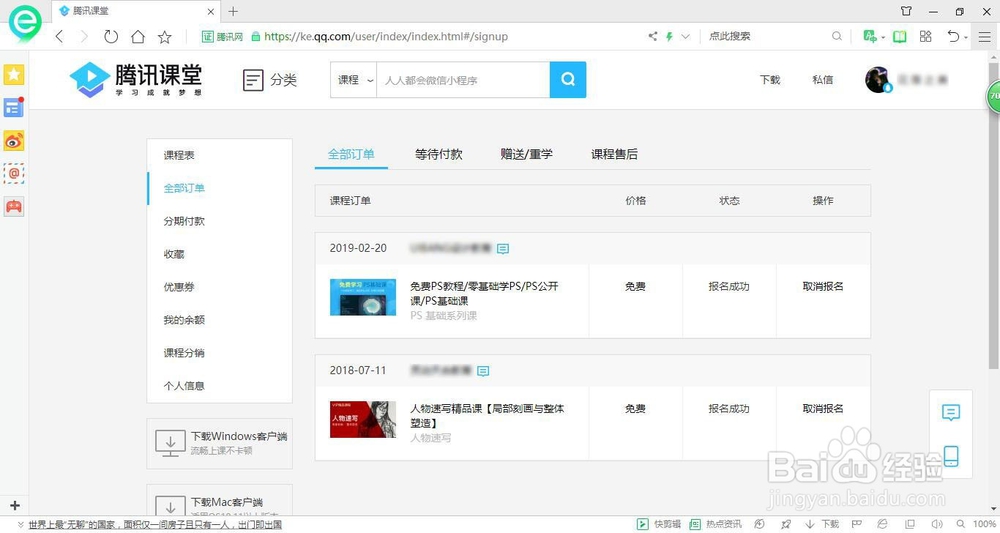Open the 免费PS教程 course title link
Image resolution: width=1000 pixels, height=533 pixels.
click(x=484, y=293)
